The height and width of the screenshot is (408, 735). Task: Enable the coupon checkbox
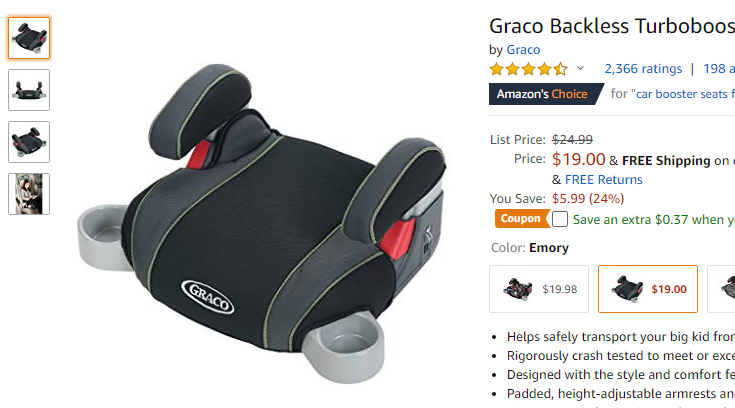point(560,219)
